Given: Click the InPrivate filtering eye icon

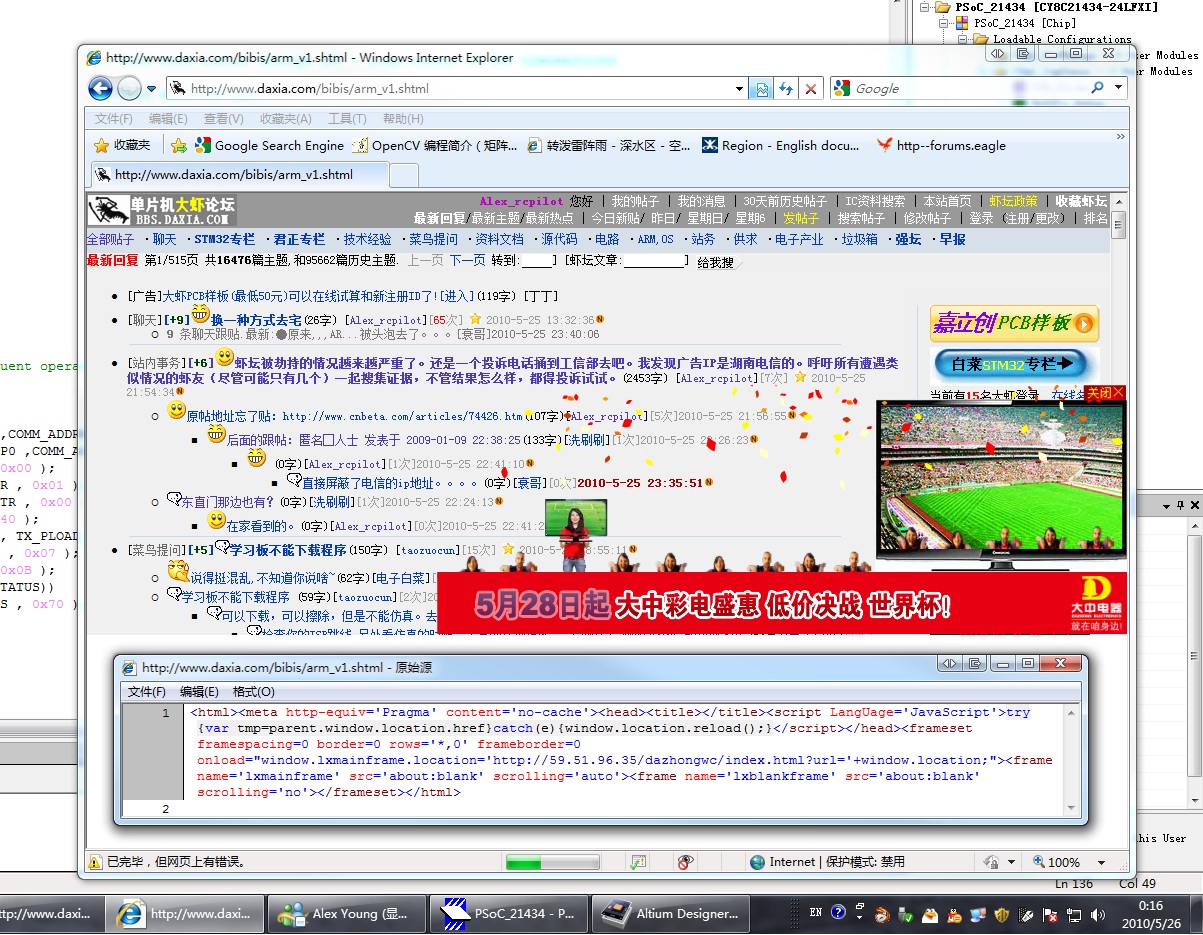Looking at the screenshot, I should pos(685,862).
